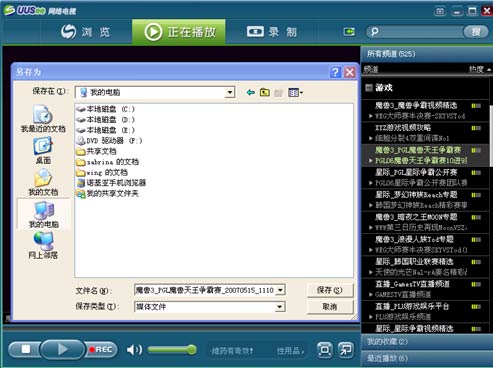Sort channels by 热度 column
The width and height of the screenshot is (493, 368).
coord(479,69)
